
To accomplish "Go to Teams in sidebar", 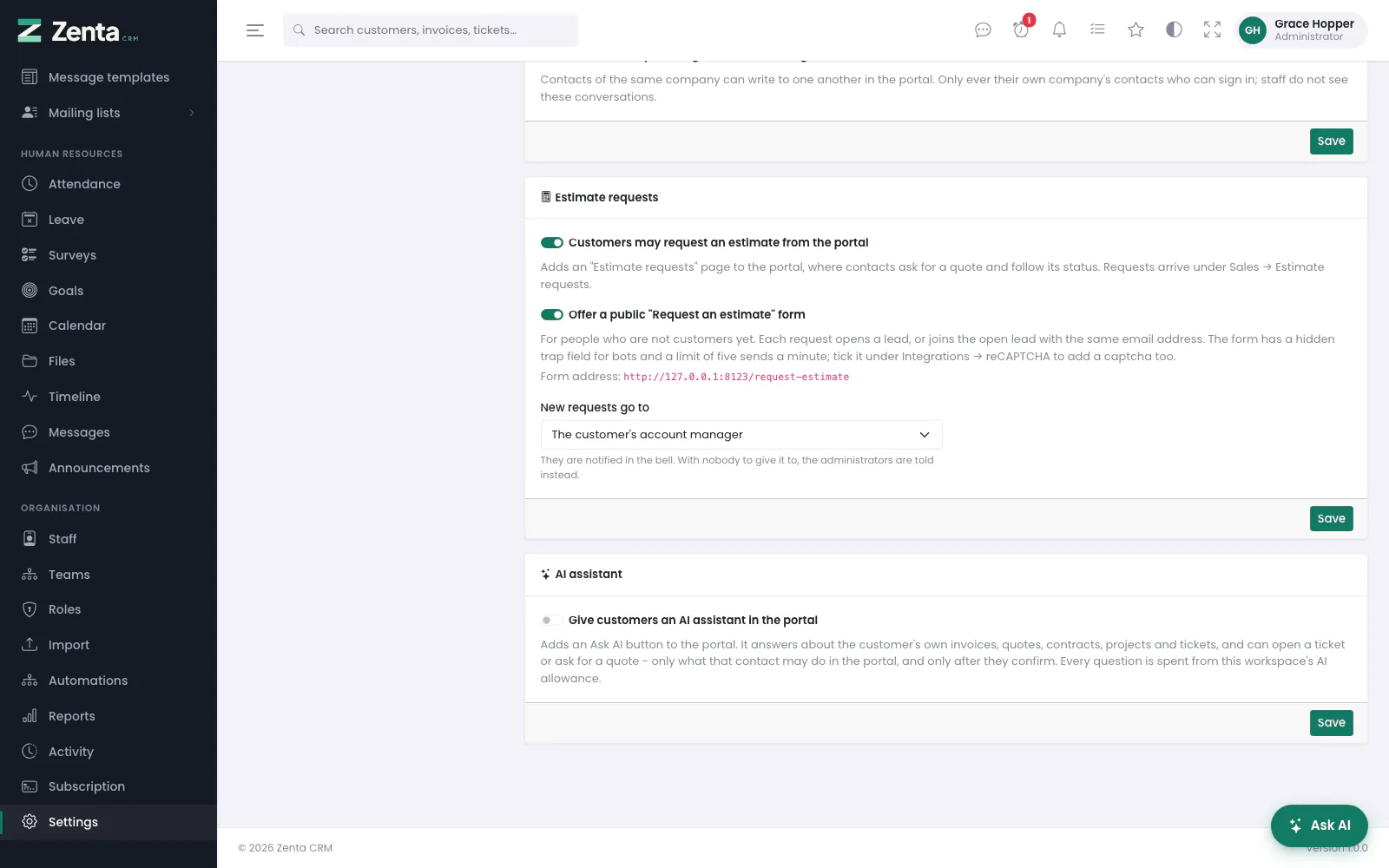I will pyautogui.click(x=109, y=575).
